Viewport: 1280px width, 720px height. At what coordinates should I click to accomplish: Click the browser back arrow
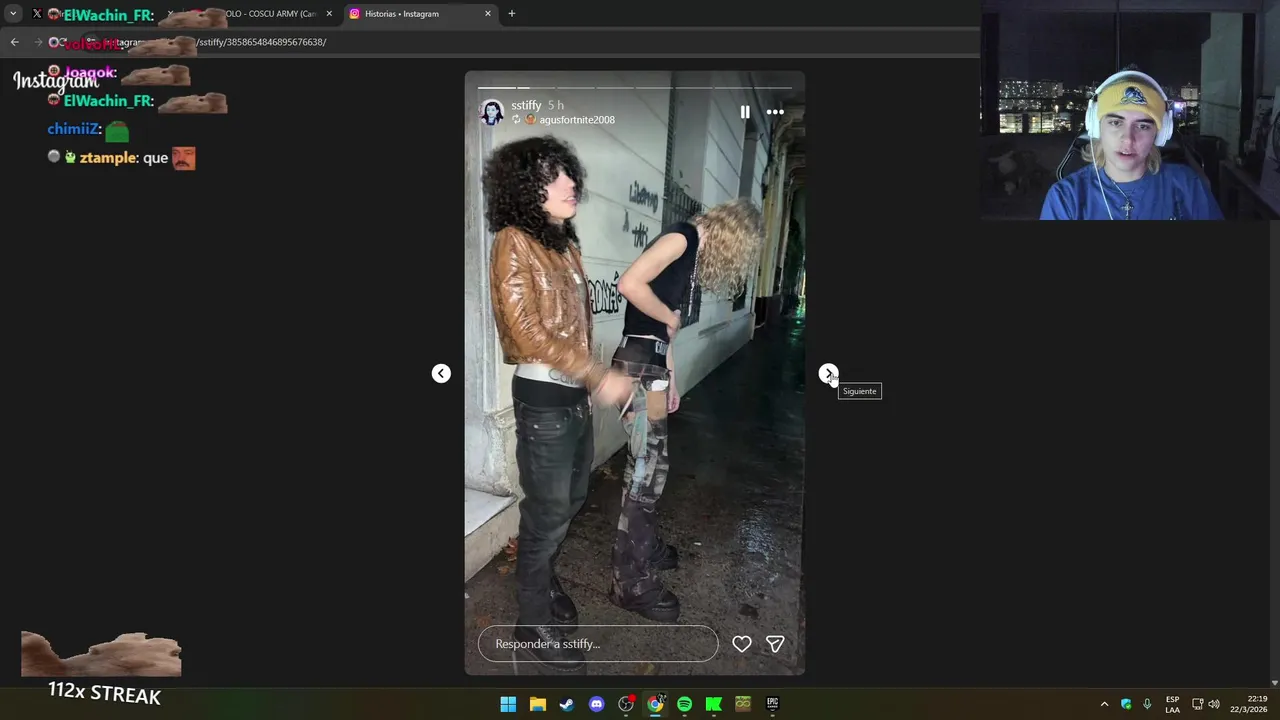tap(14, 42)
